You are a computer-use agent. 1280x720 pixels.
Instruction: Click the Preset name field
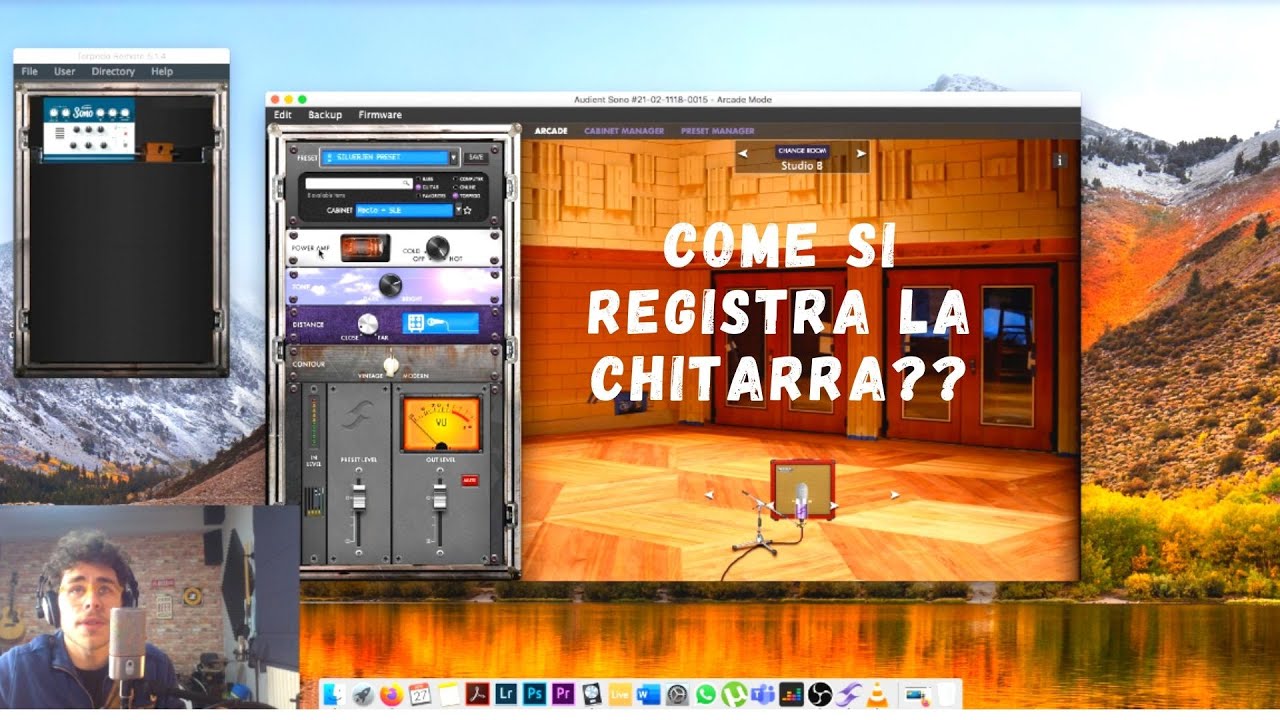pyautogui.click(x=385, y=157)
